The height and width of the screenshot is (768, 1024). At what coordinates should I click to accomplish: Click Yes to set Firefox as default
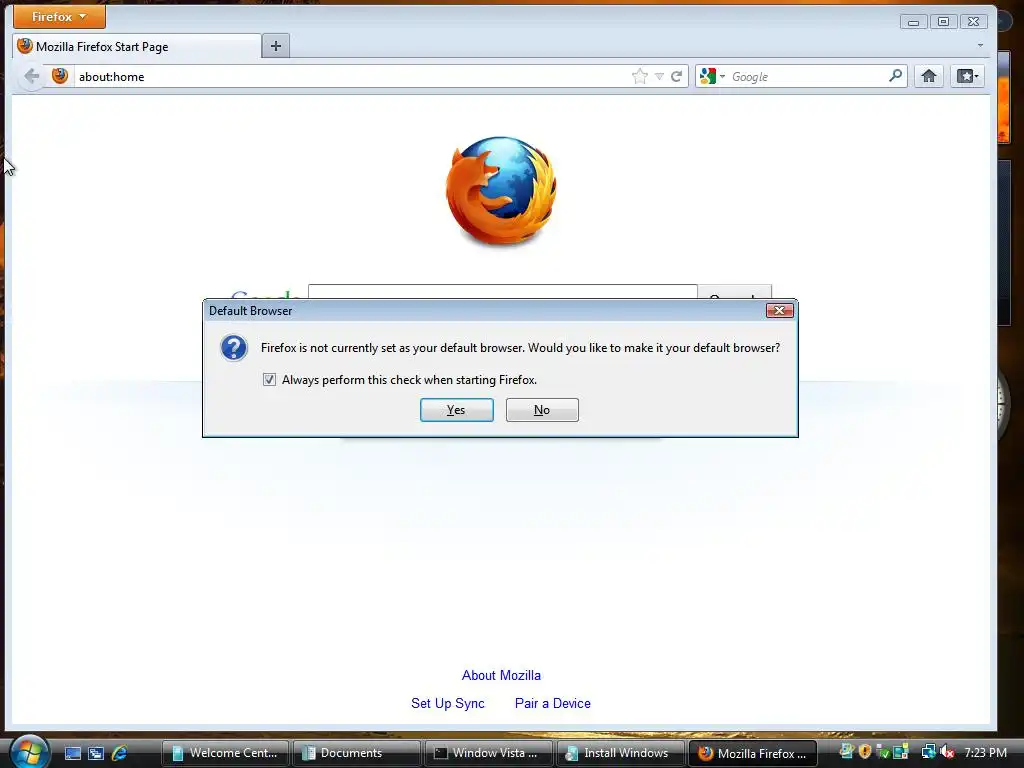click(x=456, y=410)
